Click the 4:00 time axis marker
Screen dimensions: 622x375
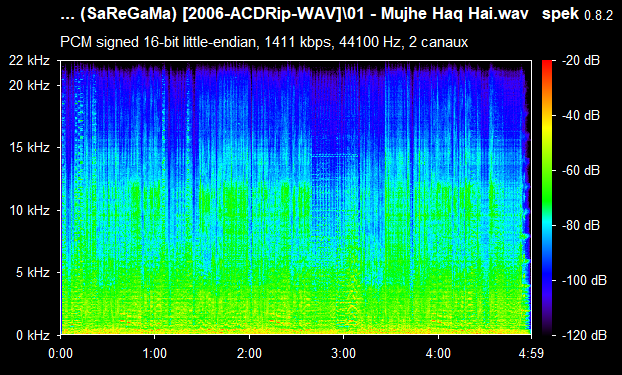438,353
